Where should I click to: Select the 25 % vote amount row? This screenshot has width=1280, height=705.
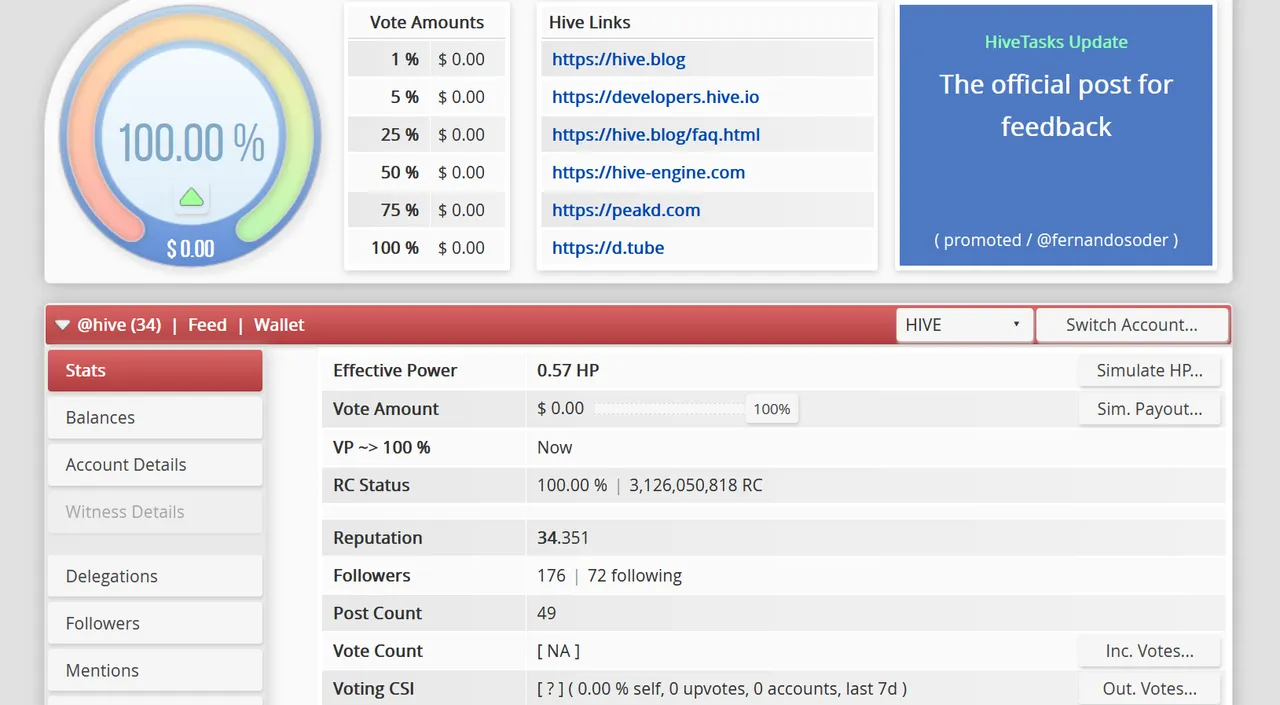click(x=427, y=134)
